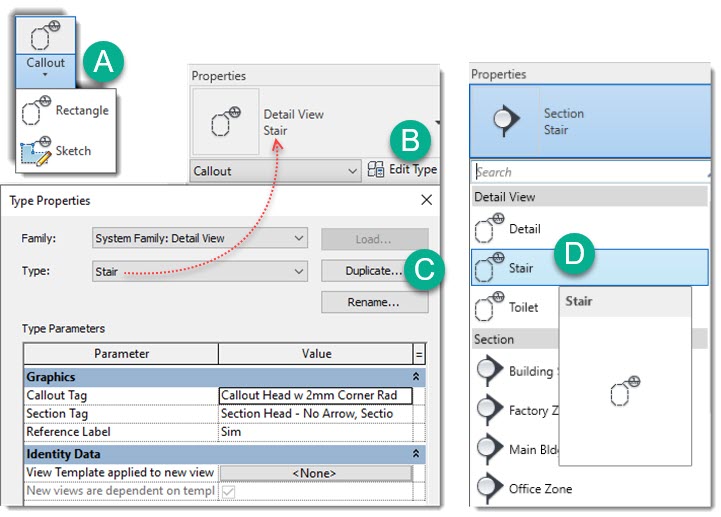Click the Callout Tag value field
This screenshot has width=721, height=517.
[x=315, y=395]
